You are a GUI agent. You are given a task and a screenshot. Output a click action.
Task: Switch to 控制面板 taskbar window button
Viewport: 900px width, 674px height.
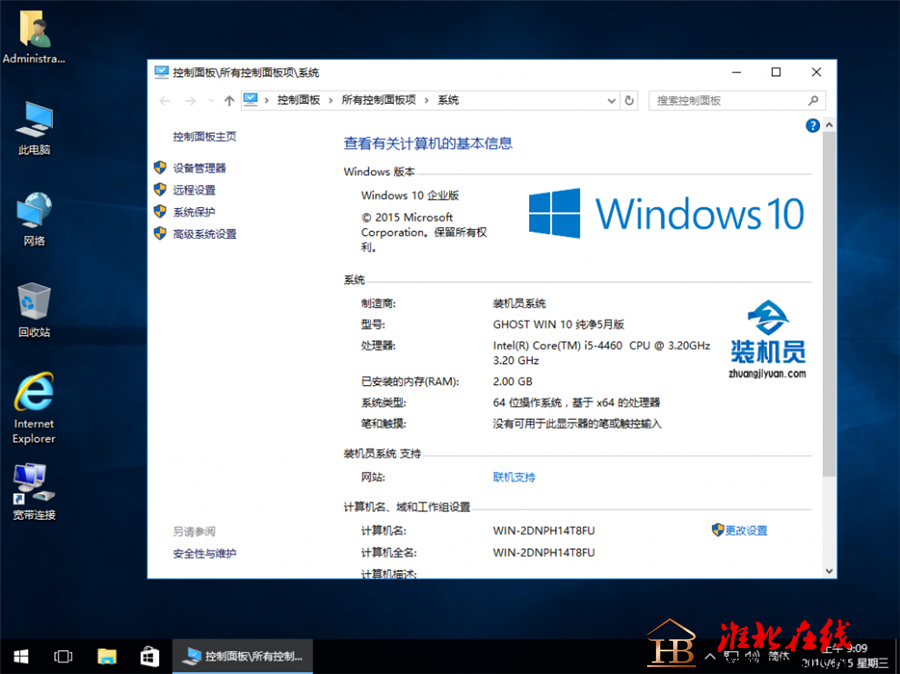[242, 656]
